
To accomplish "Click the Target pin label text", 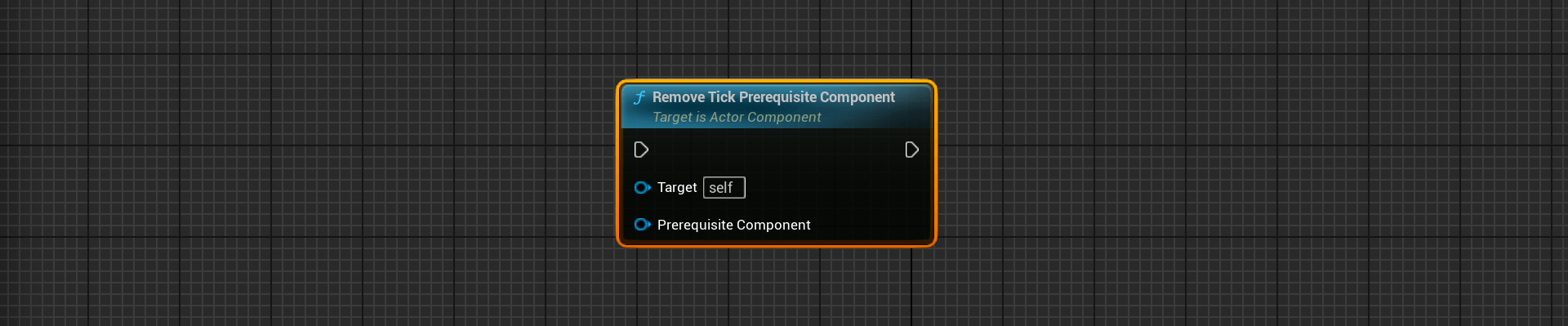I will pyautogui.click(x=677, y=187).
